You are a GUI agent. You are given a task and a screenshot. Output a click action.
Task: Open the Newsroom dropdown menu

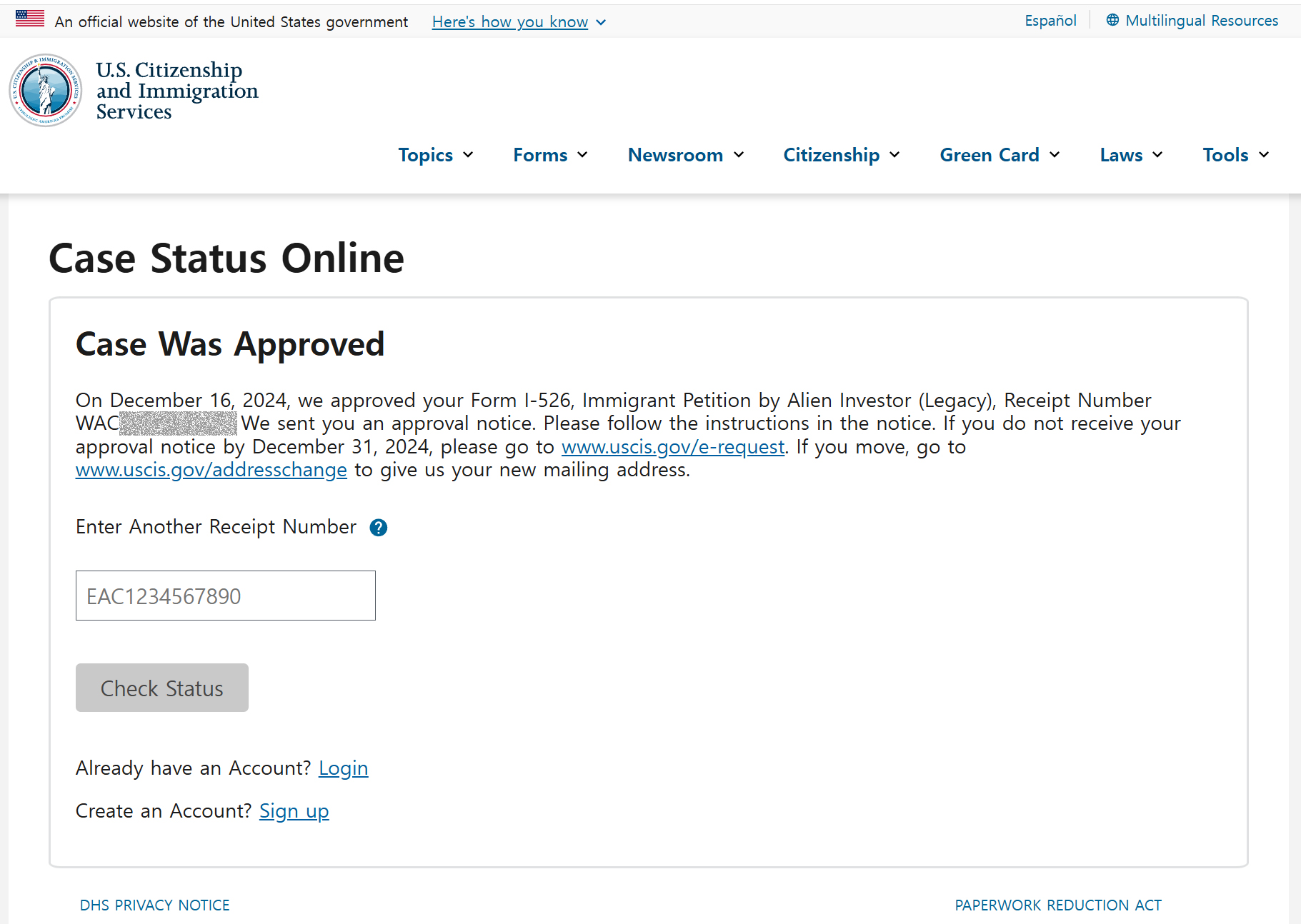[686, 155]
